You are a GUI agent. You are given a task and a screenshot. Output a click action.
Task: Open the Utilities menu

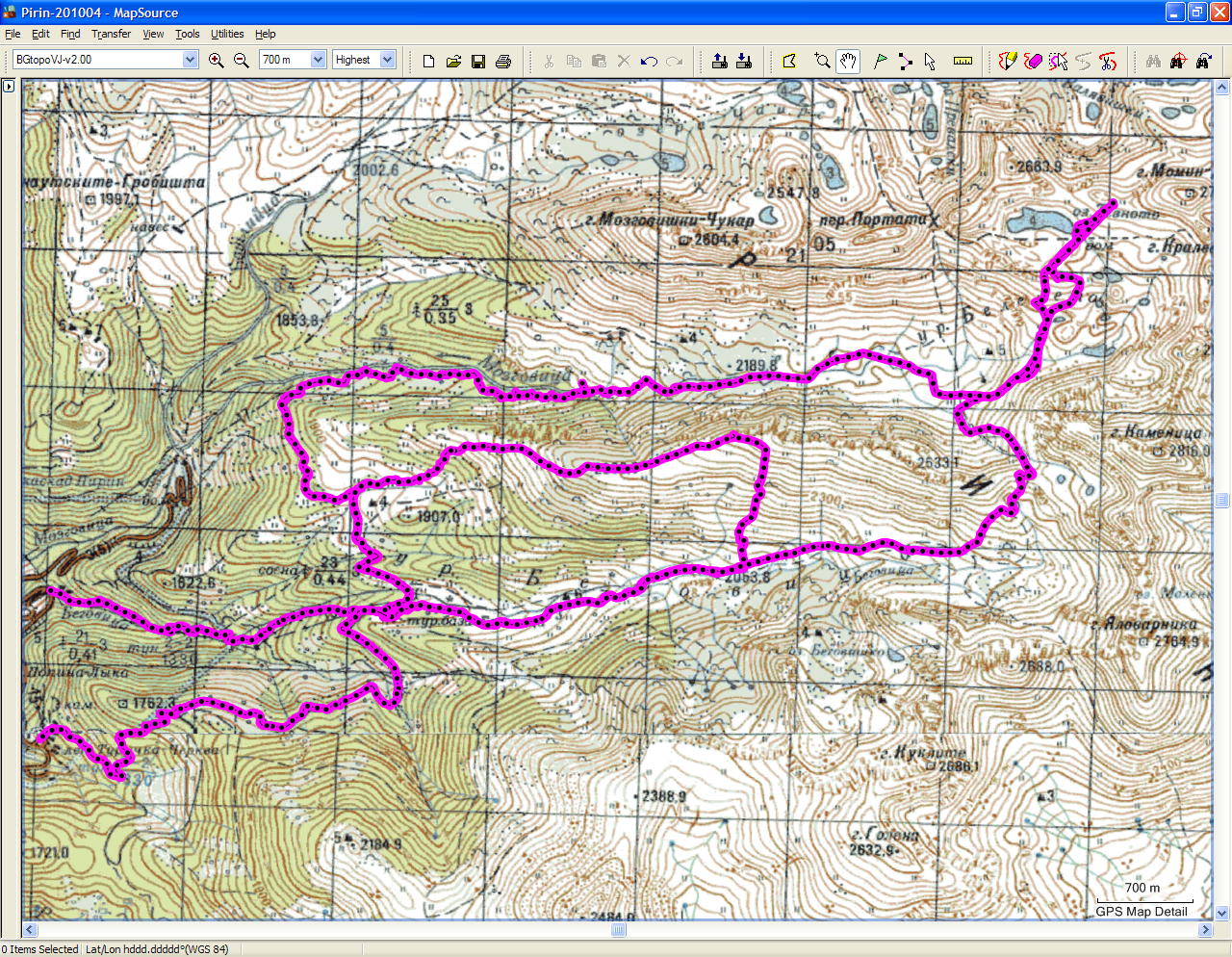(227, 34)
